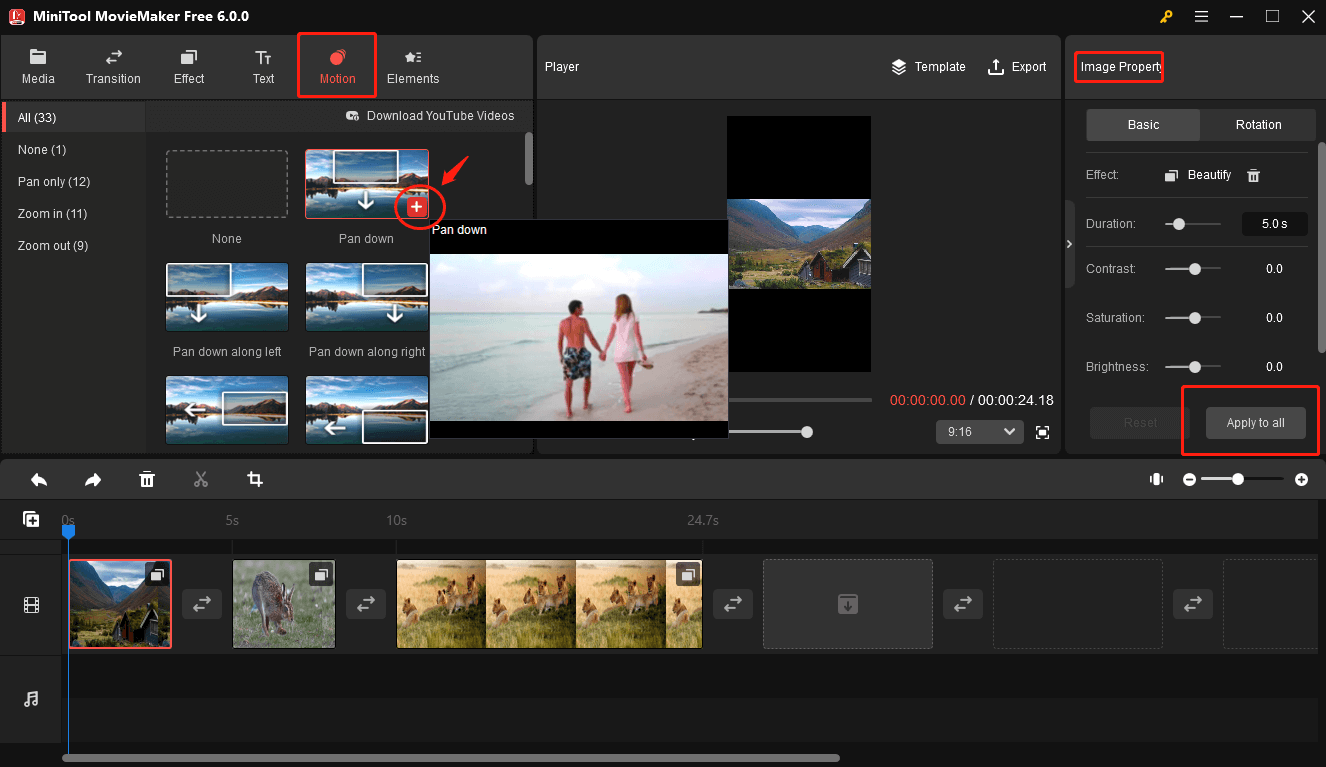The width and height of the screenshot is (1326, 767).
Task: Click motion icon on lions clip
Action: [687, 574]
